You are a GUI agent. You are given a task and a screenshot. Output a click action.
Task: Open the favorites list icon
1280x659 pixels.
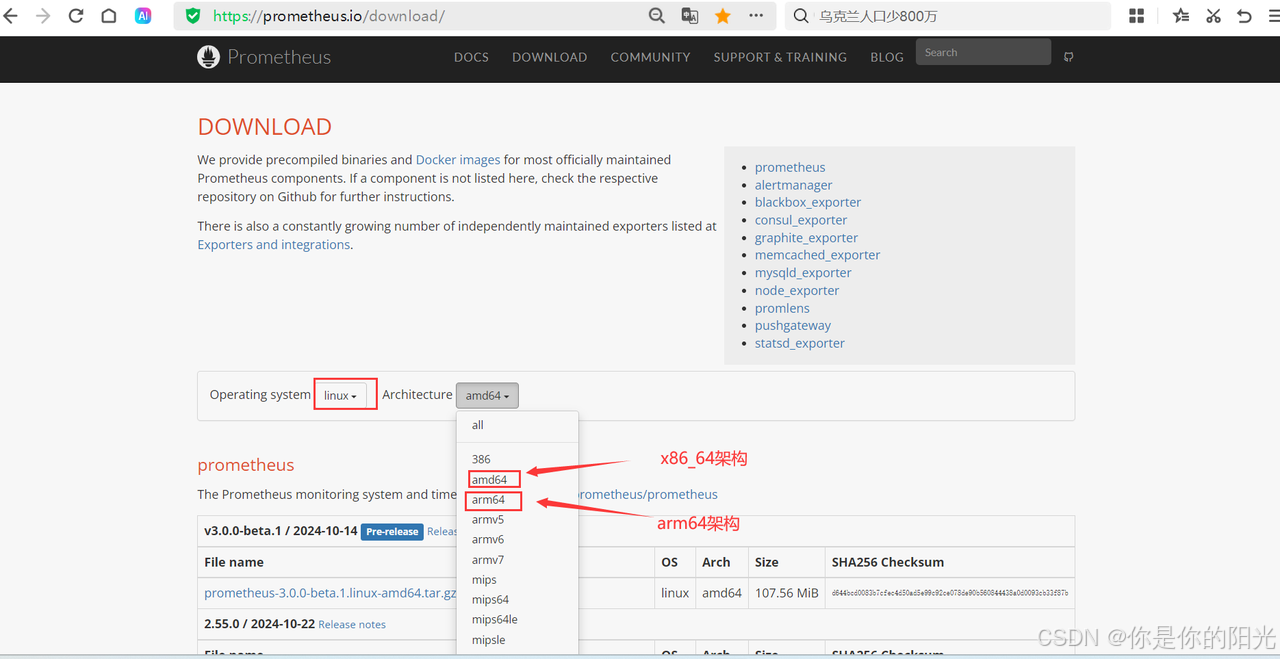(x=1181, y=16)
